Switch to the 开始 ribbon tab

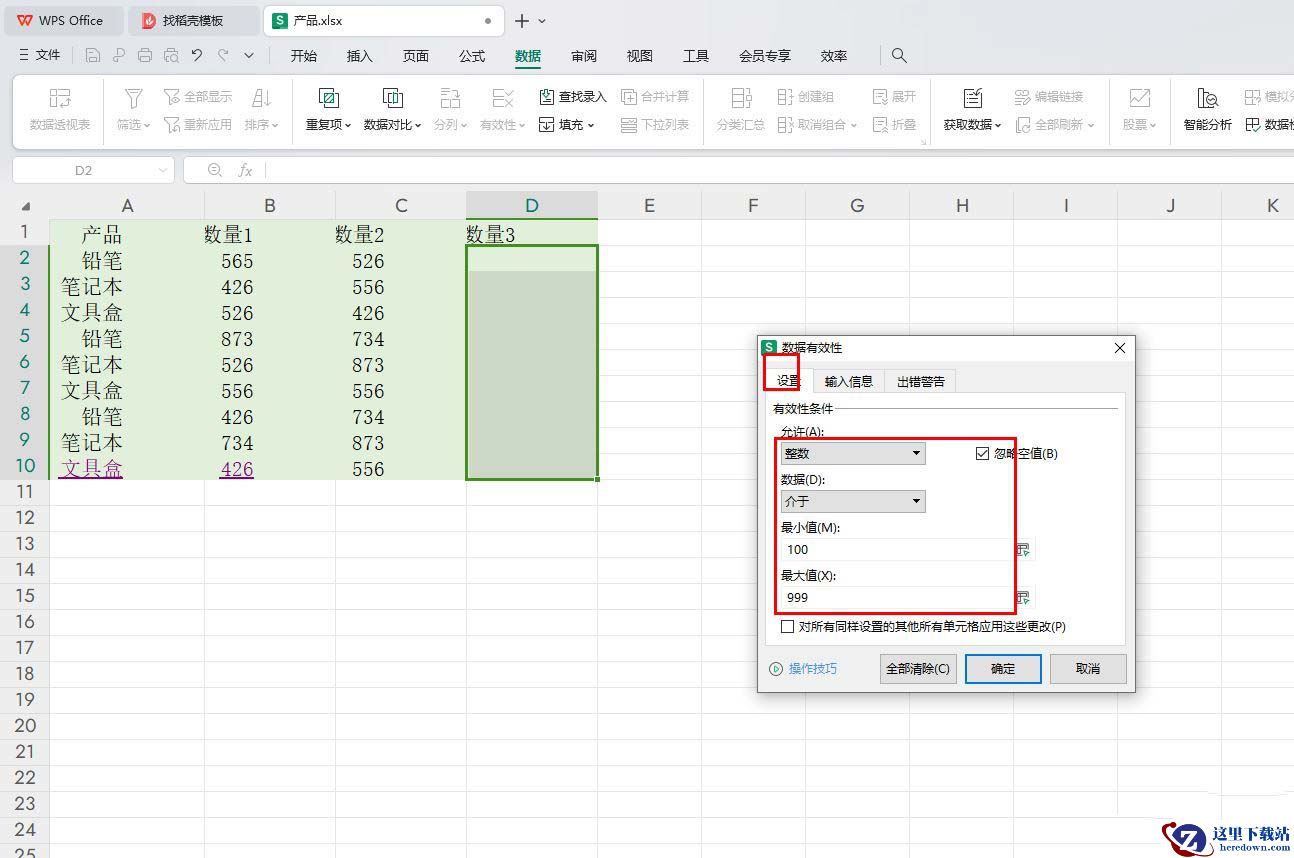click(304, 56)
